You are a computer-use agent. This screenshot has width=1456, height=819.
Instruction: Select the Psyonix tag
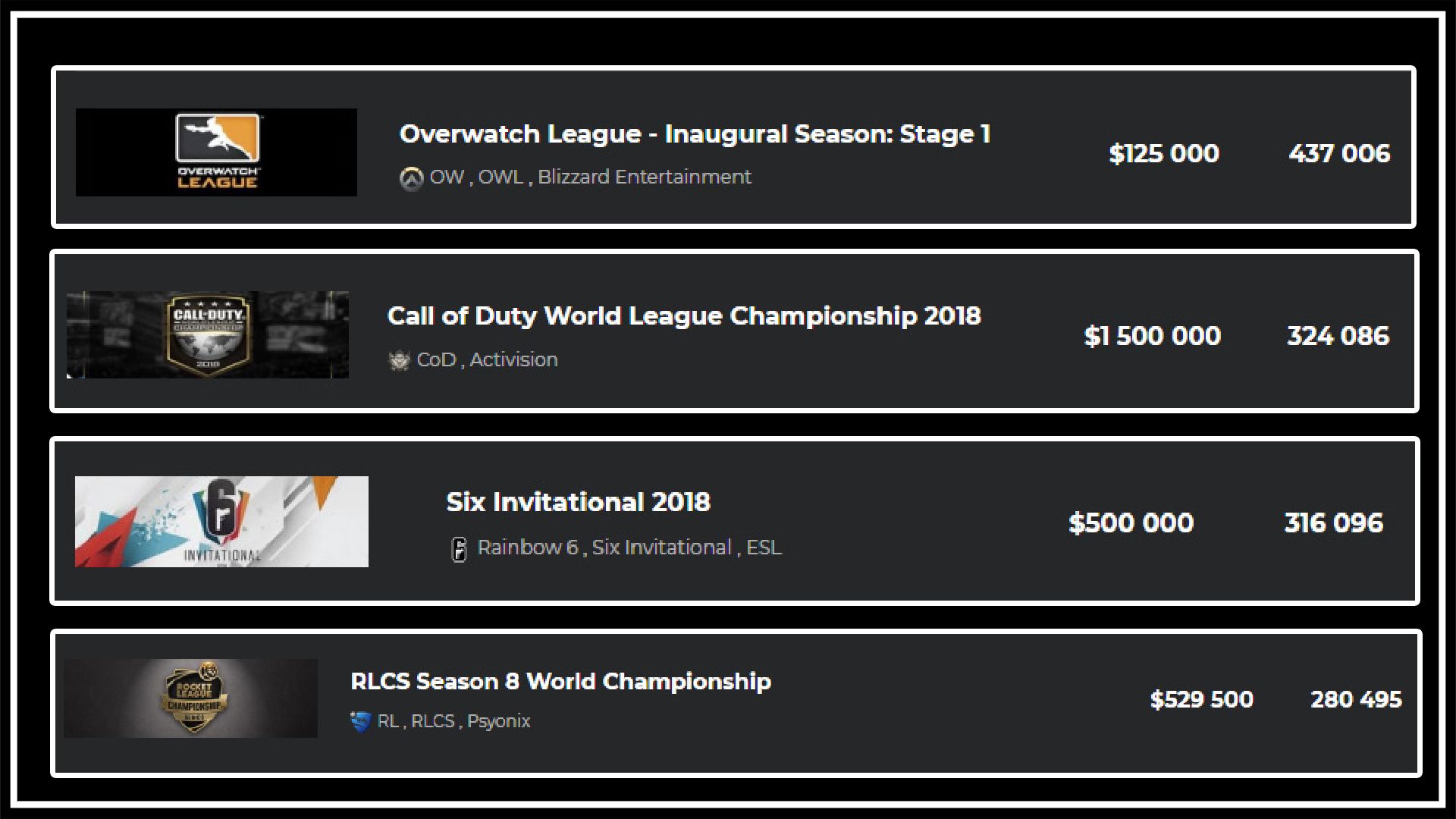(498, 721)
